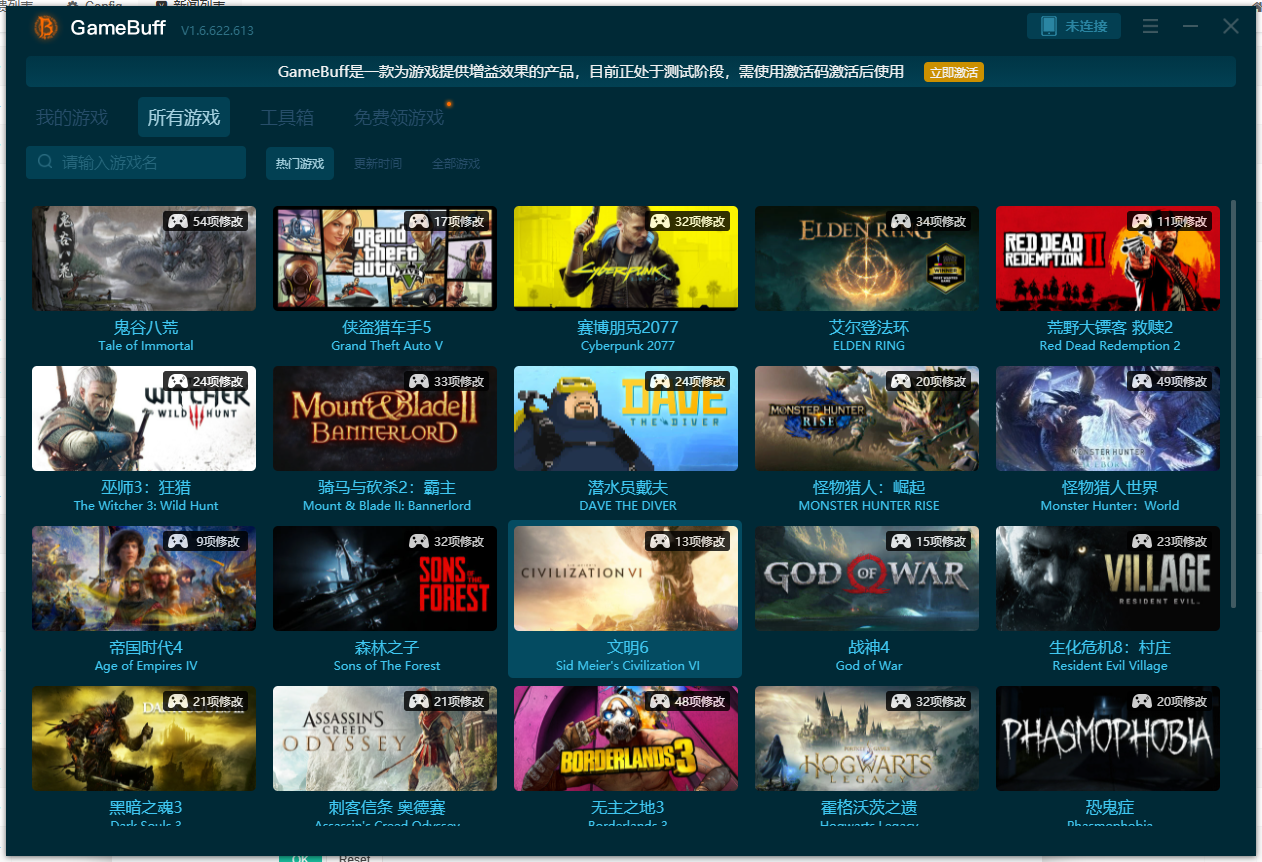The width and height of the screenshot is (1262, 862).
Task: Open the Phasmophobia cover image
Action: point(1108,739)
